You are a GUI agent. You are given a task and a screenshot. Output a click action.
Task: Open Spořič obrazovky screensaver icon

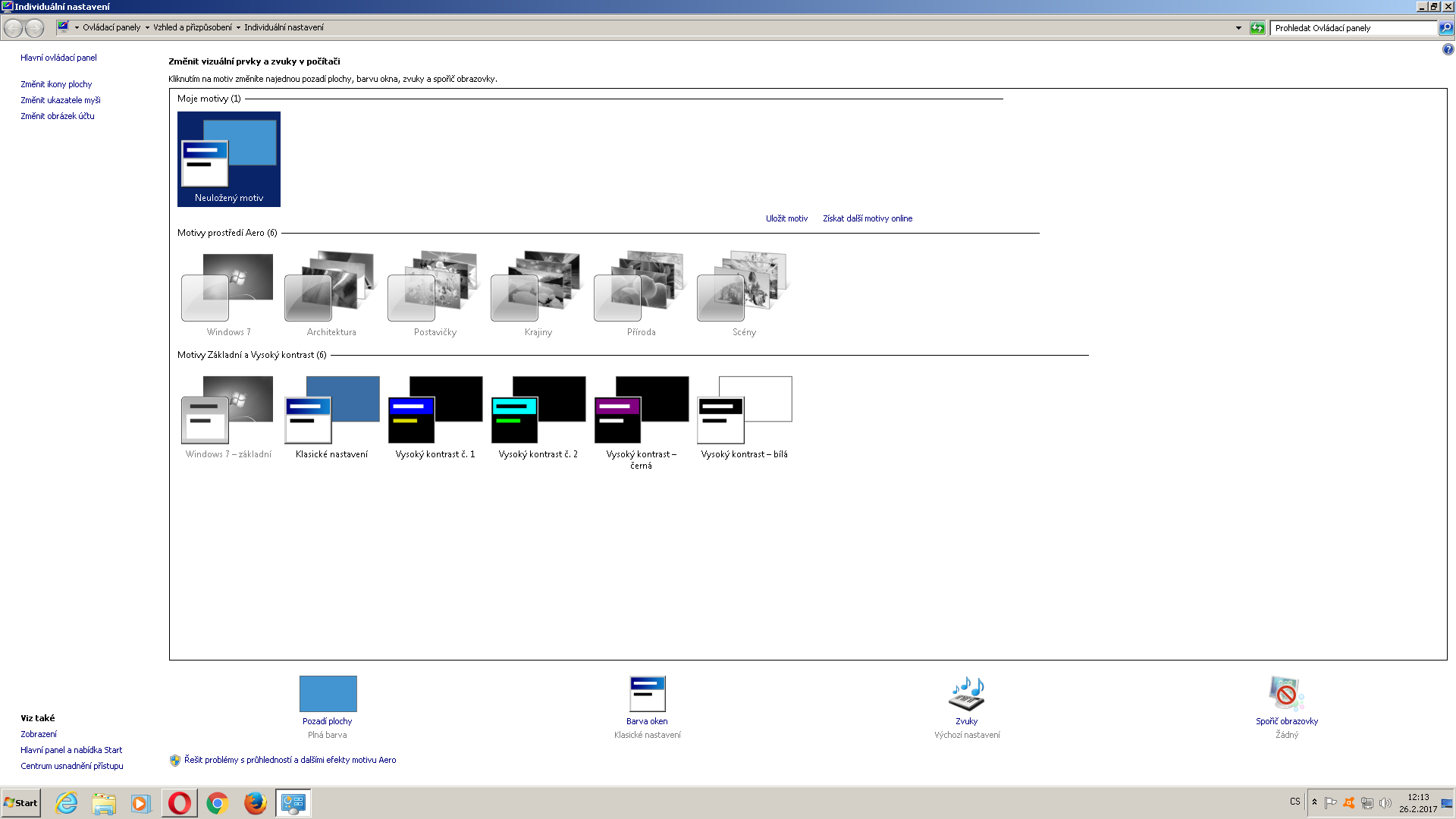coord(1286,694)
